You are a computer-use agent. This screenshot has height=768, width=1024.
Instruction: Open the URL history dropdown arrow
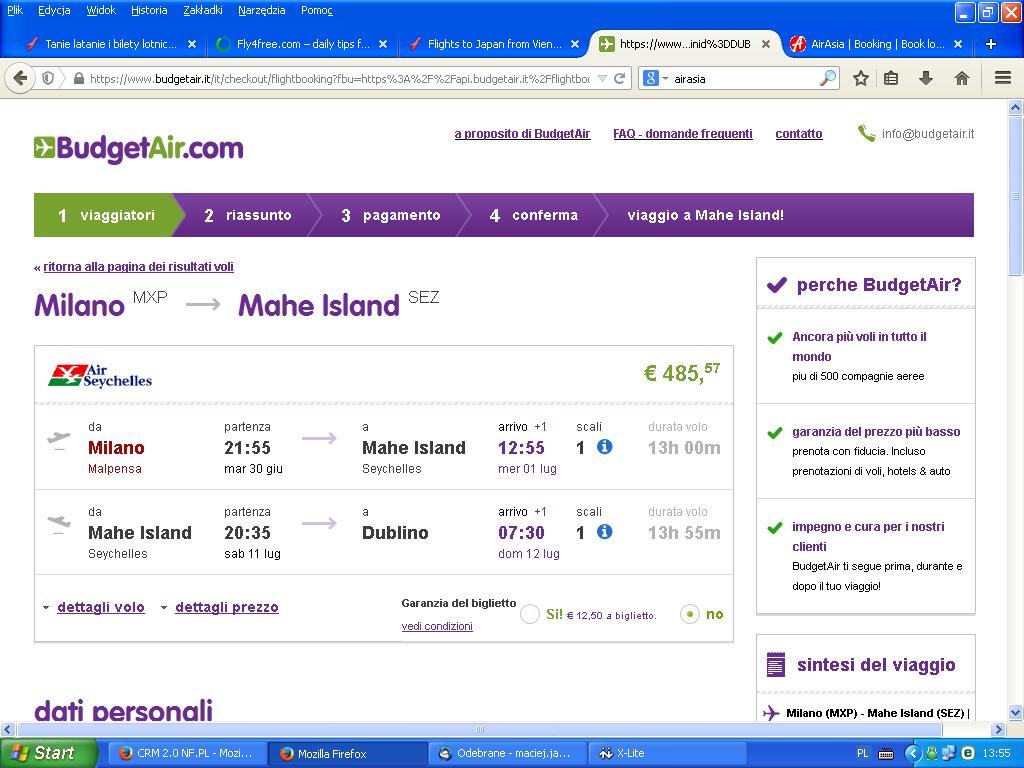[602, 78]
